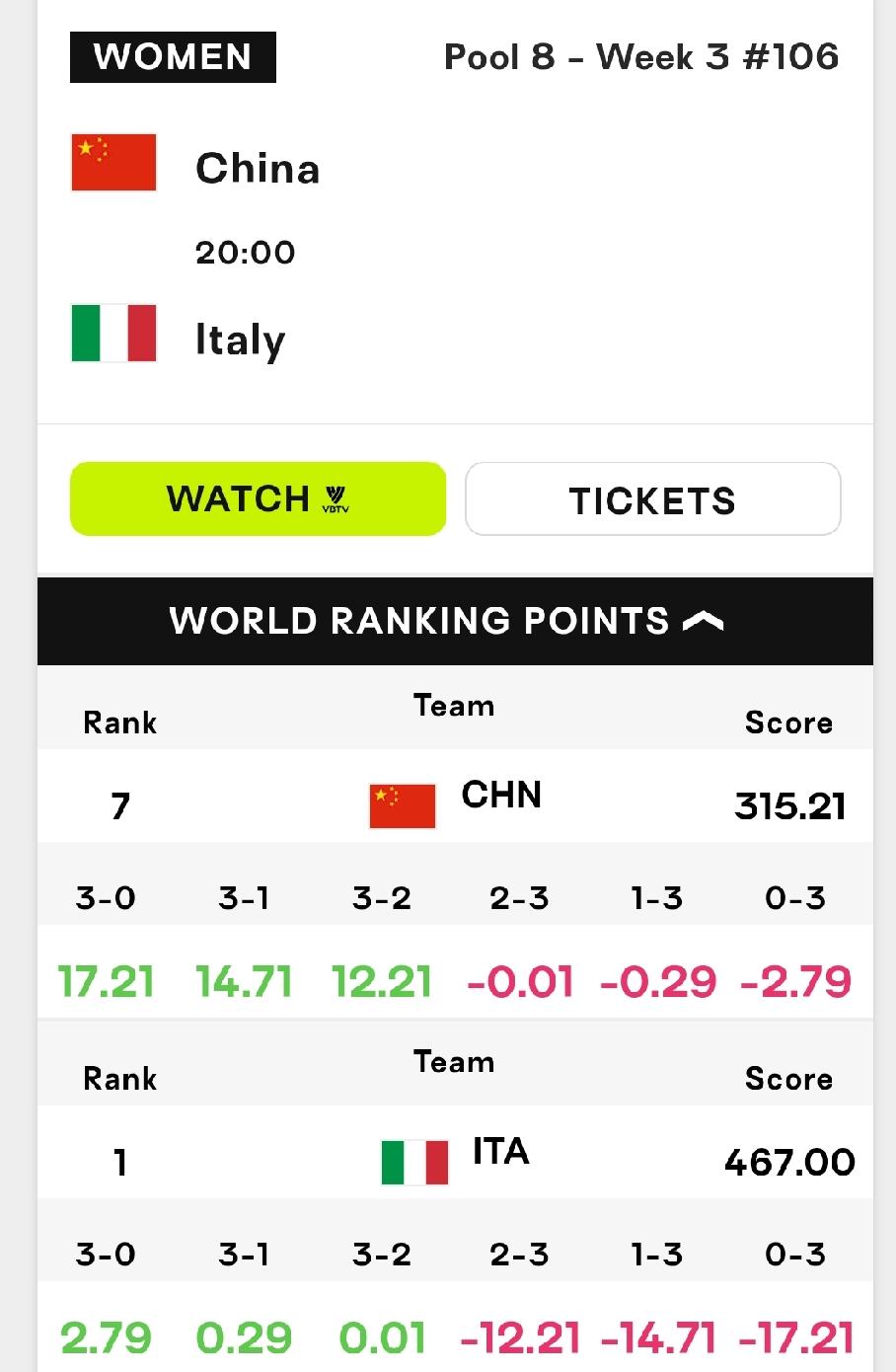Click Italy's -17.21 points for 0-3
Viewport: 896px width, 1372px height.
(x=795, y=1338)
